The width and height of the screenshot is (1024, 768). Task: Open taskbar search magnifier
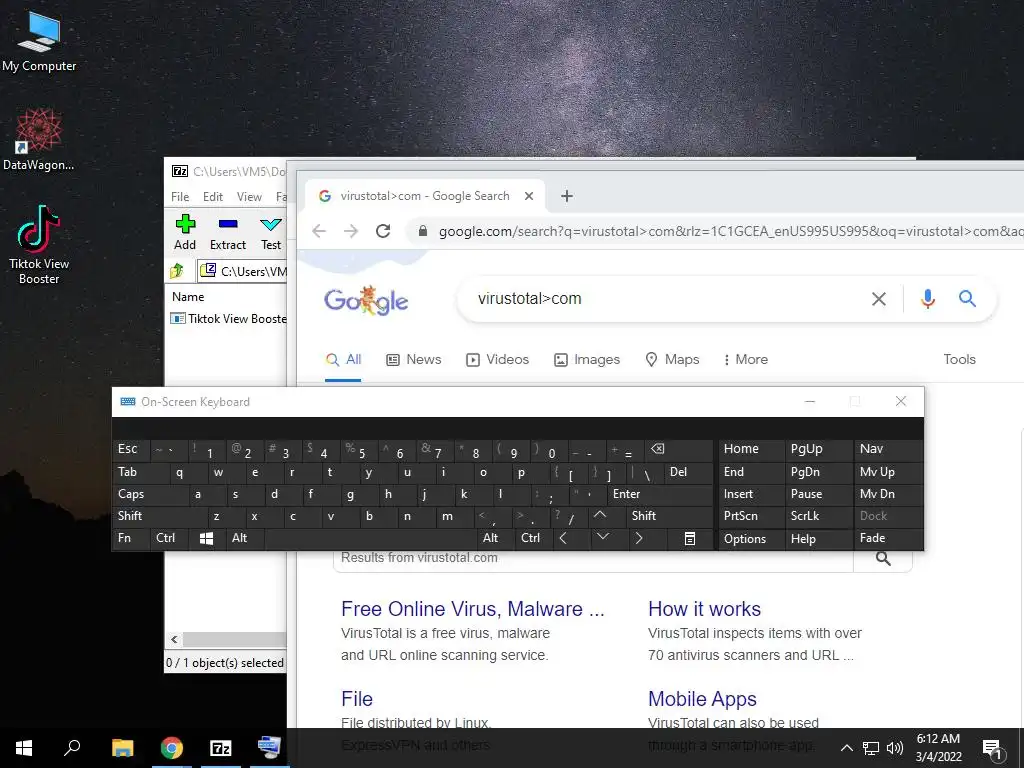click(72, 748)
